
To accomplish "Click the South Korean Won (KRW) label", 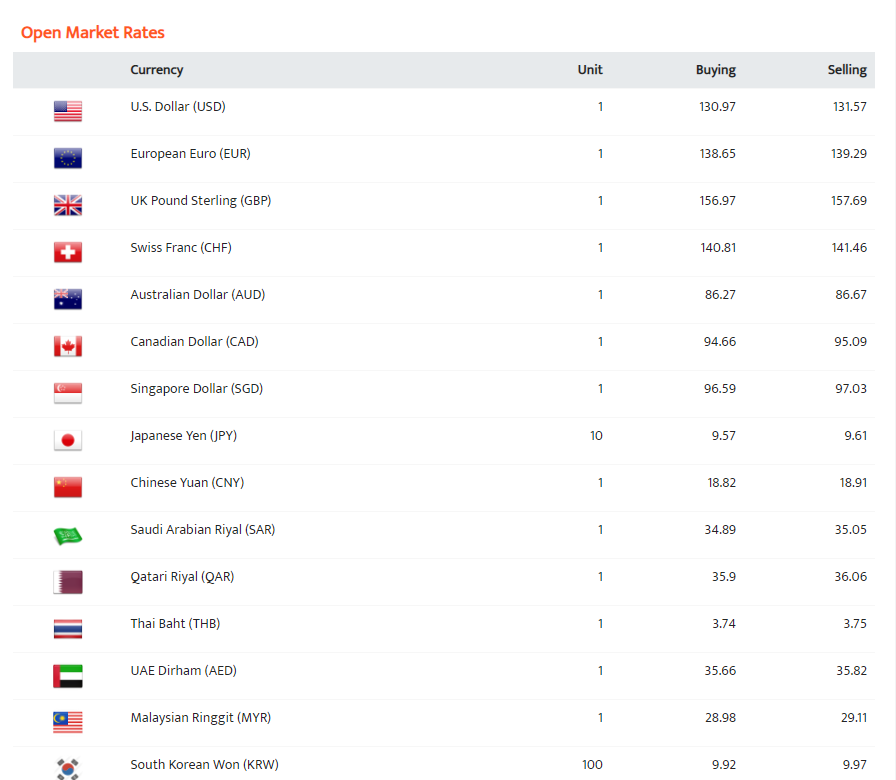I will (204, 765).
